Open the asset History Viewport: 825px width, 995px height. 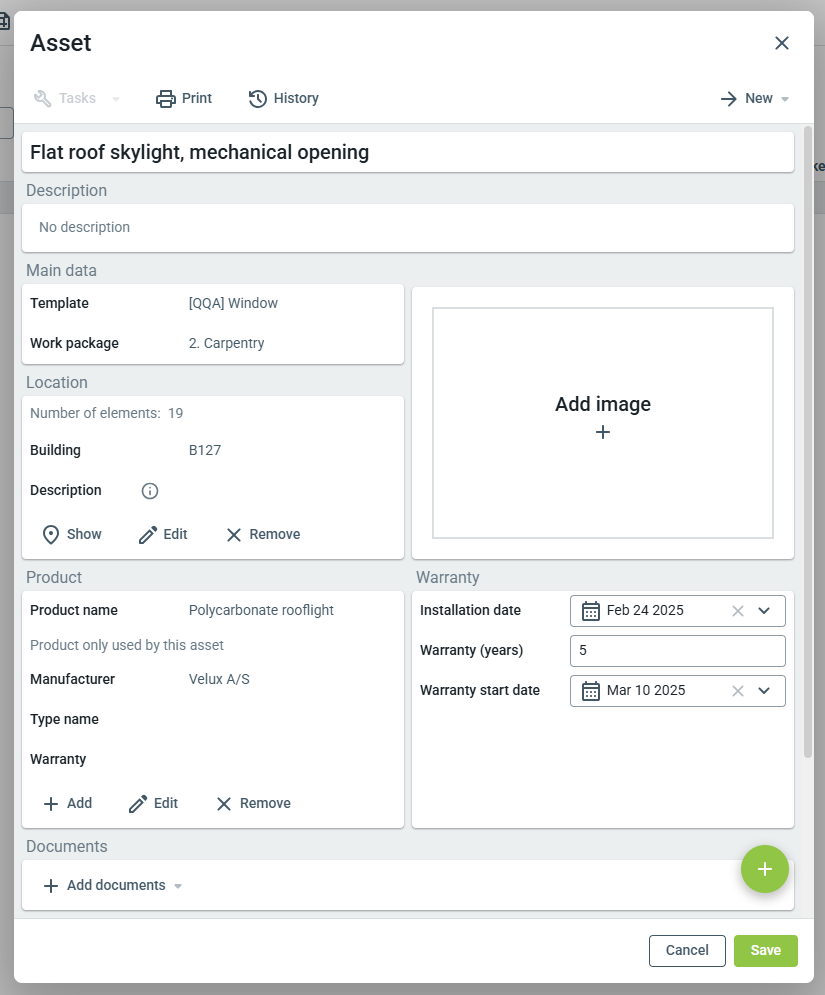(x=284, y=98)
